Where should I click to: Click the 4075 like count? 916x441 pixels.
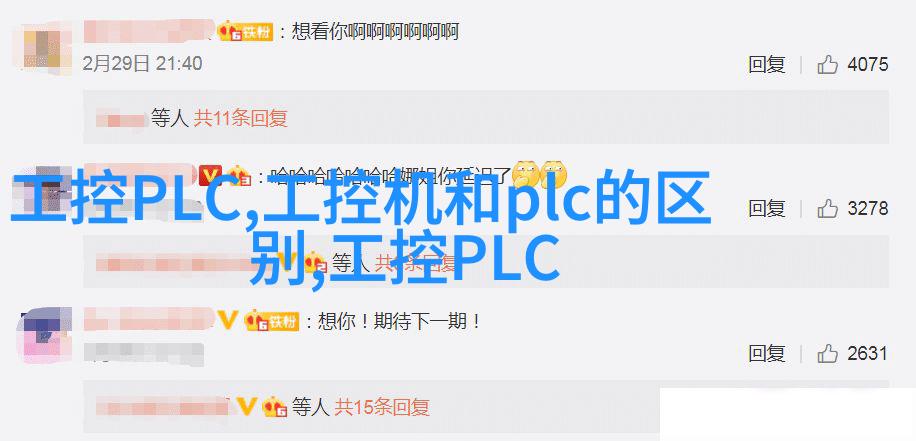[x=868, y=64]
